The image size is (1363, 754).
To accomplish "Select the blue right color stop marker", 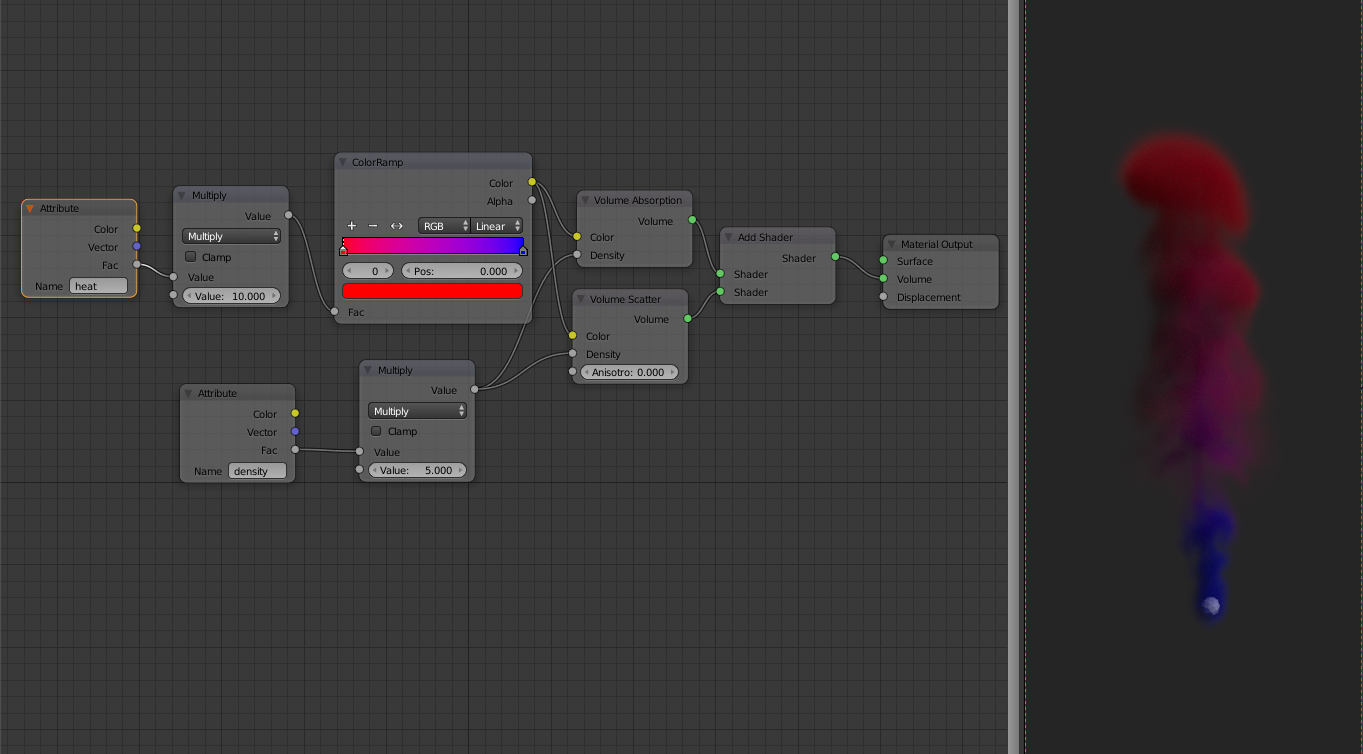I will 523,250.
